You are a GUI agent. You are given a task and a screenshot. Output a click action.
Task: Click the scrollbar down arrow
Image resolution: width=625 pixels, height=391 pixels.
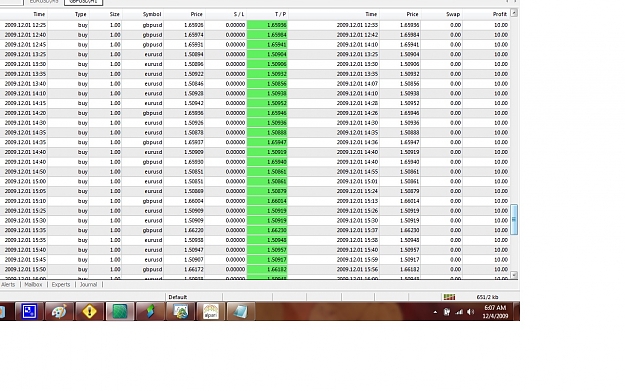tap(514, 275)
